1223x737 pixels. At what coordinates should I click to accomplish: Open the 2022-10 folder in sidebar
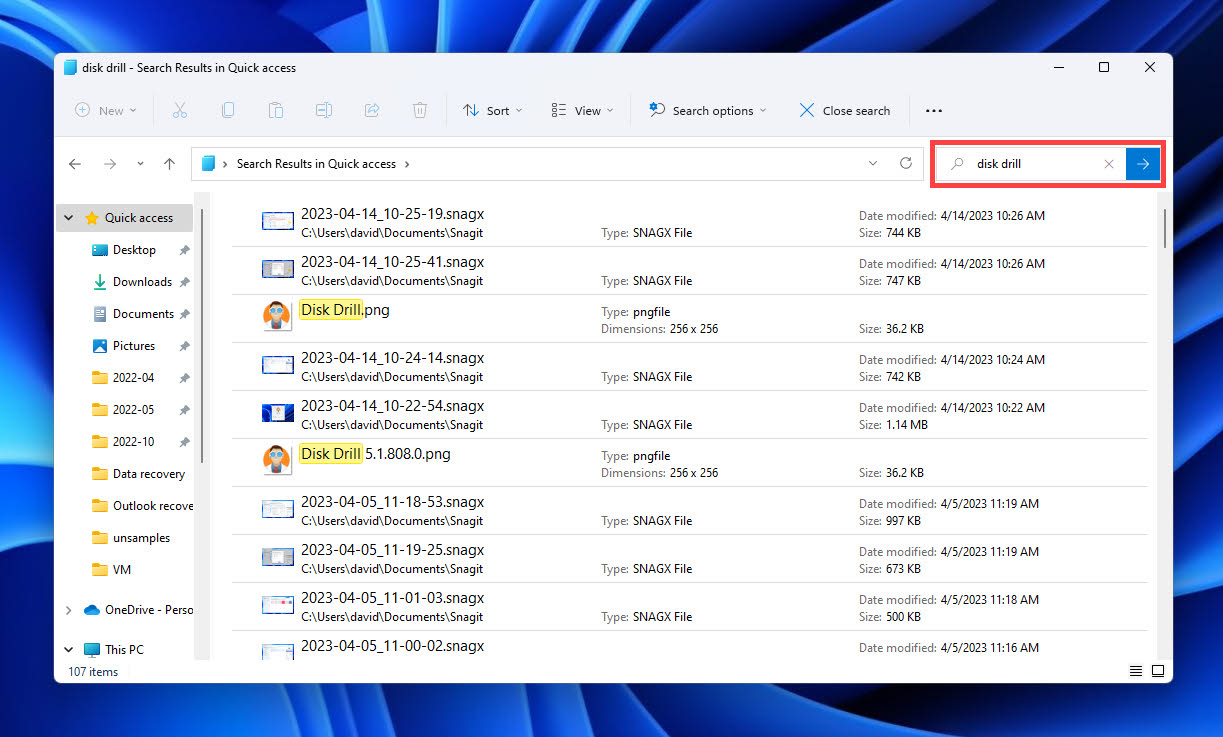133,442
